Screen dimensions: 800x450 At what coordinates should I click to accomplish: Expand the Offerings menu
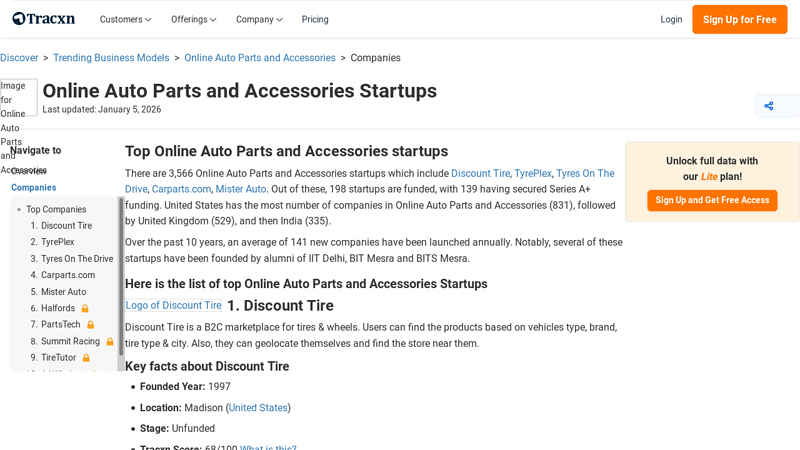tap(193, 19)
